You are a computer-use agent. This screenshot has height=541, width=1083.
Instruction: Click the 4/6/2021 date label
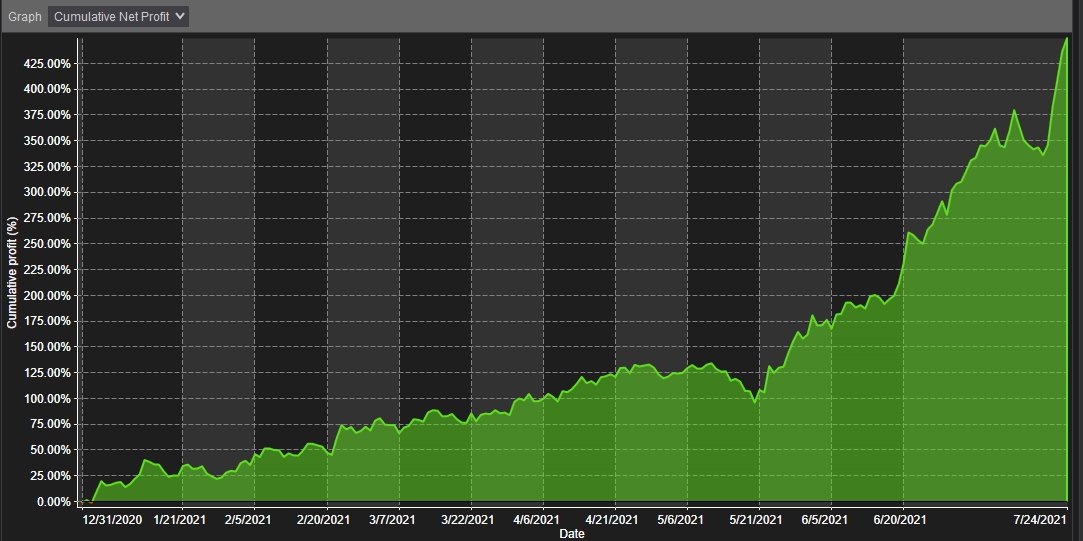tap(537, 520)
